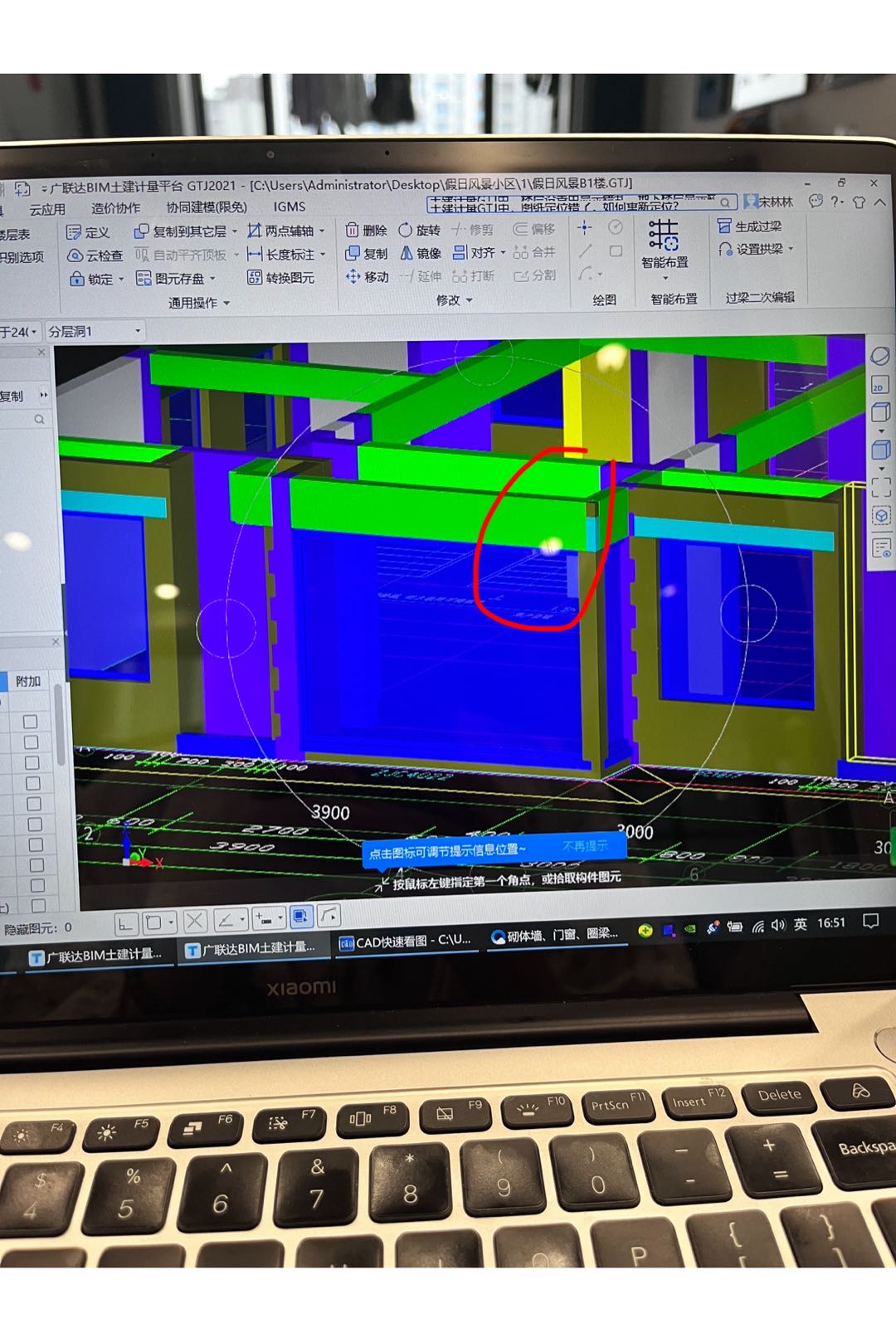Select the 移动 move tool
The height and width of the screenshot is (1333, 896).
367,276
